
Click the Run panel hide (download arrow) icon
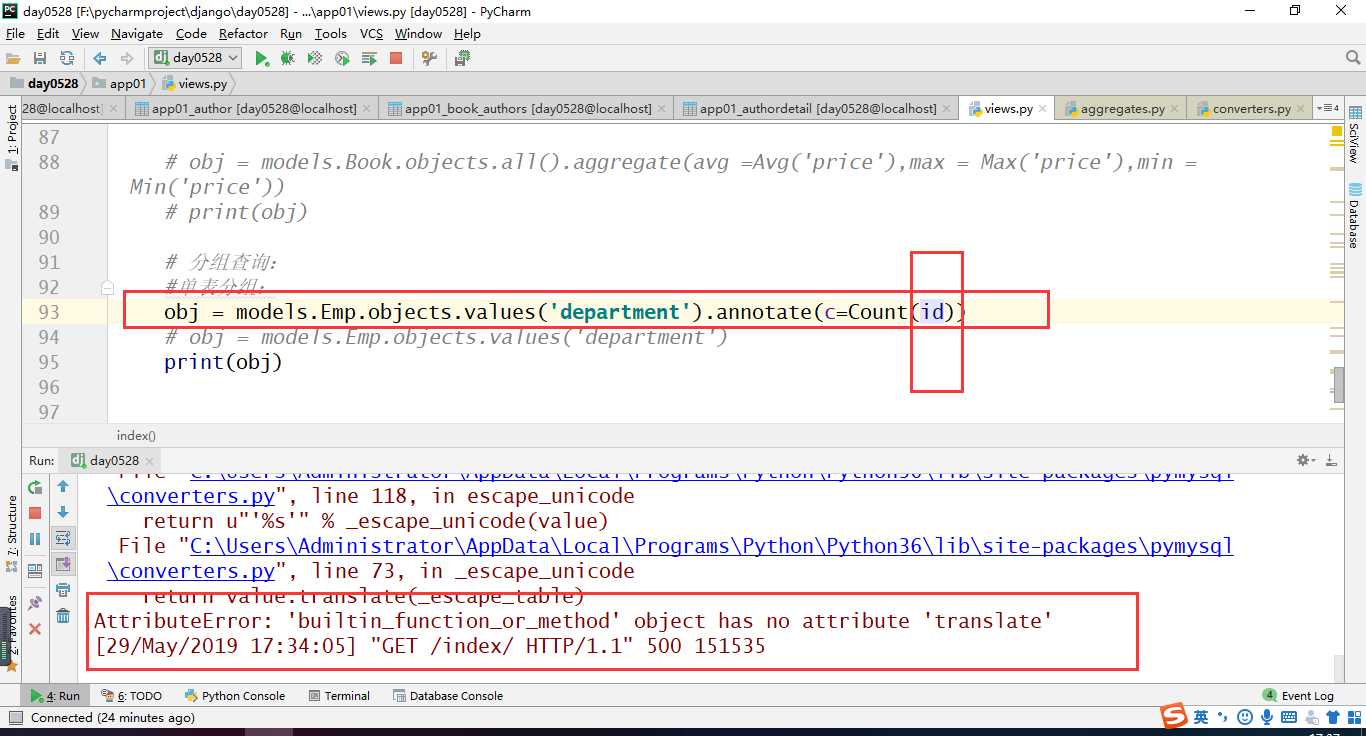[1331, 460]
